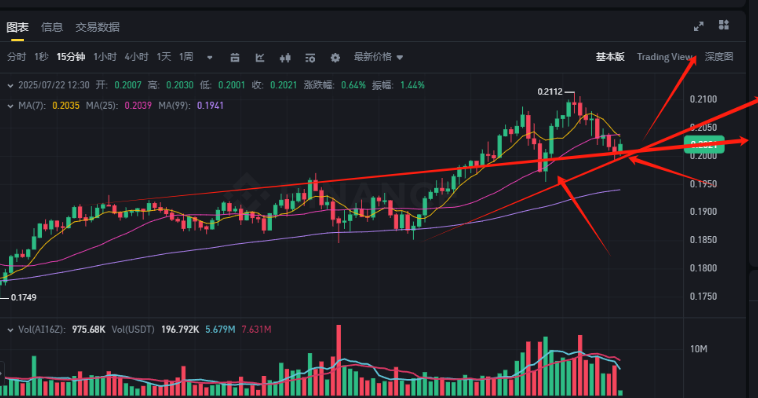Open the chart settings gear icon

pyautogui.click(x=335, y=58)
